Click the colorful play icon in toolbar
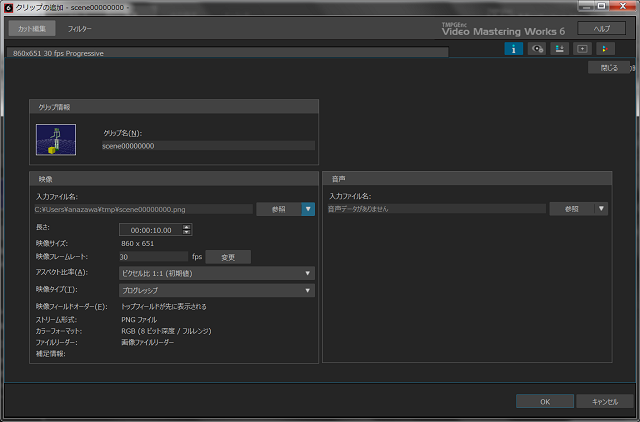 tap(605, 48)
